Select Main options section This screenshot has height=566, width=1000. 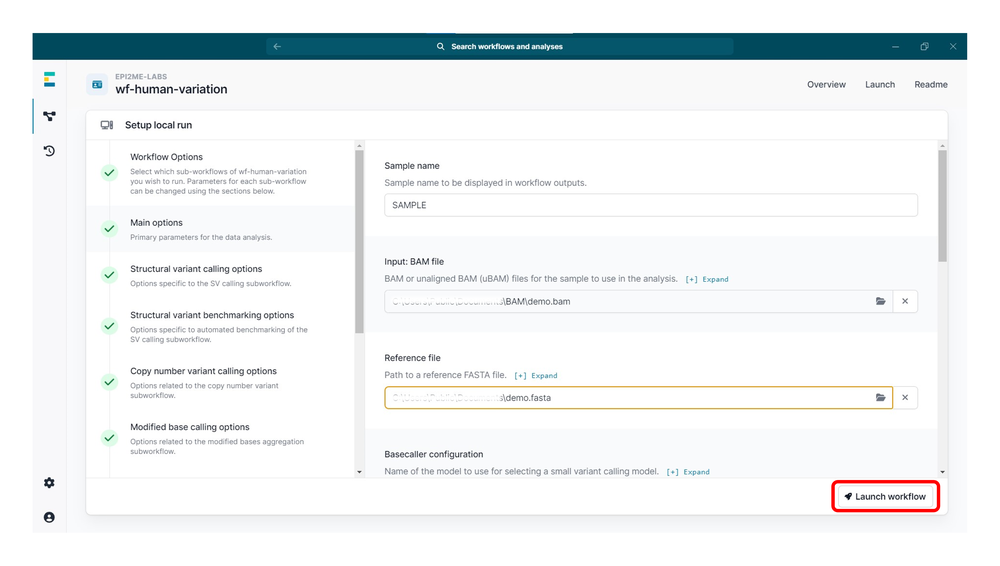pyautogui.click(x=220, y=229)
